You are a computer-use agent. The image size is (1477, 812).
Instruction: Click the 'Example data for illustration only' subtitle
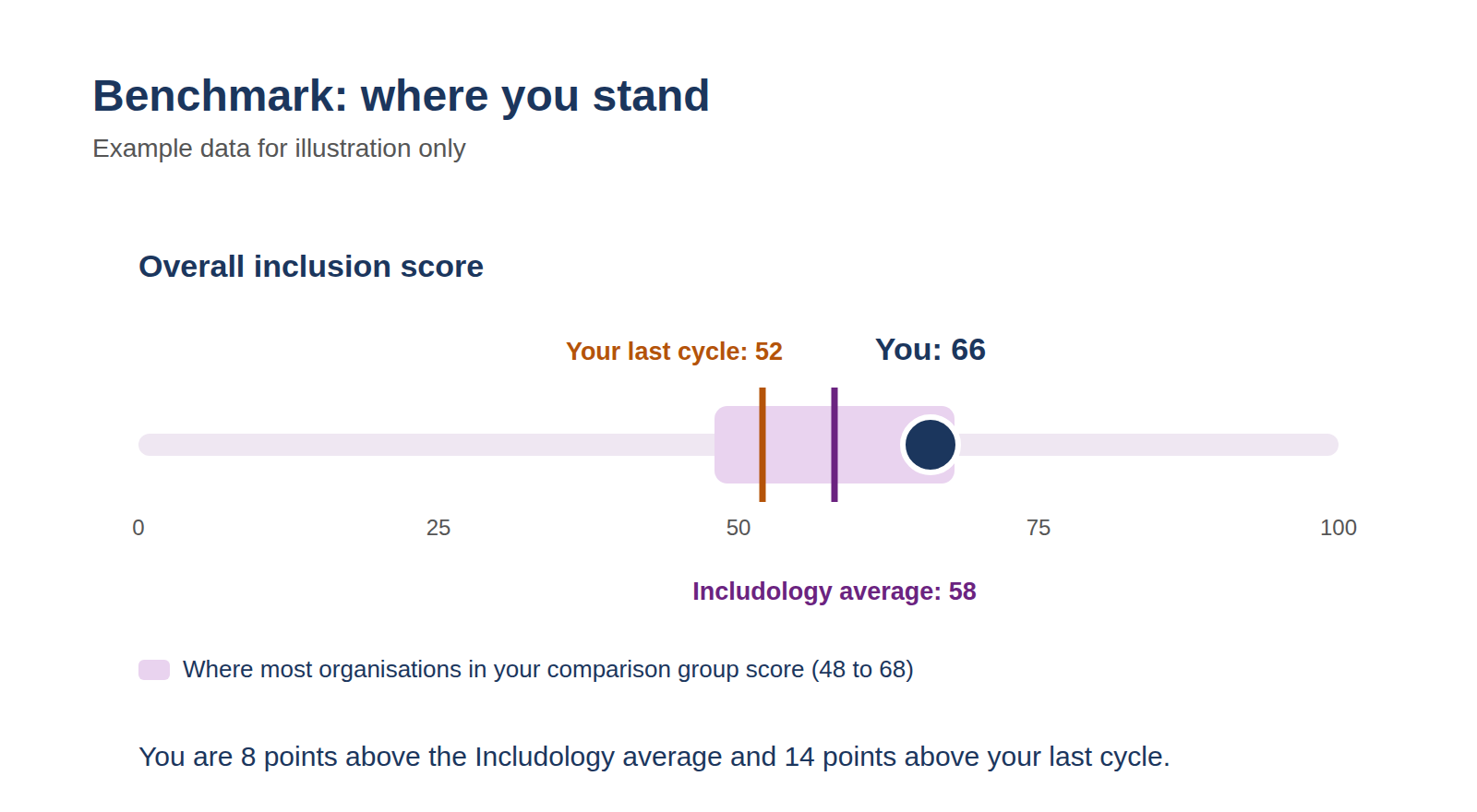[x=279, y=149]
